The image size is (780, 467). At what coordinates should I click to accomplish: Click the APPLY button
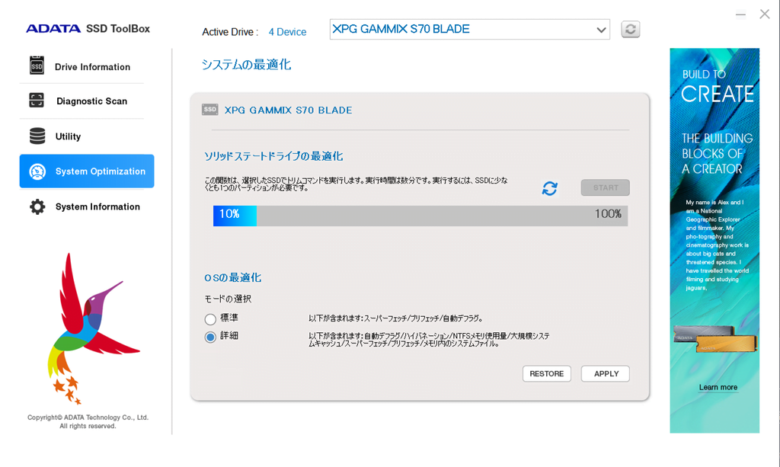605,374
